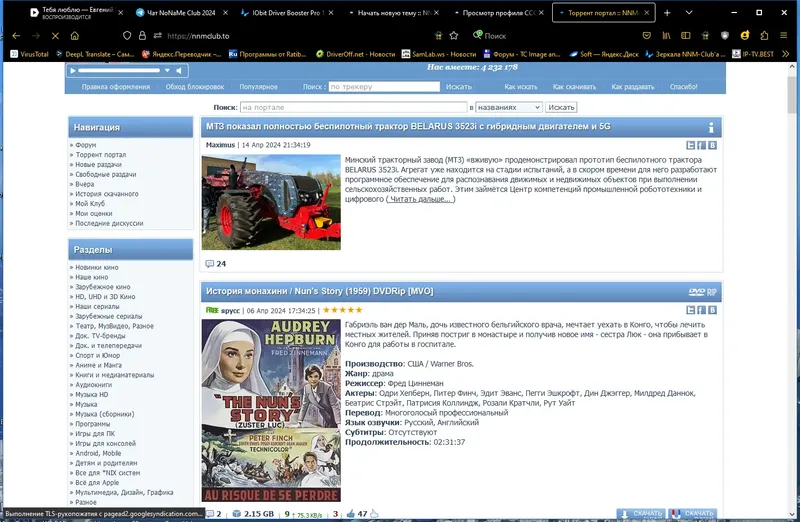Click the Спасибо! link in header
Viewport: 800px width, 522px height.
(684, 87)
